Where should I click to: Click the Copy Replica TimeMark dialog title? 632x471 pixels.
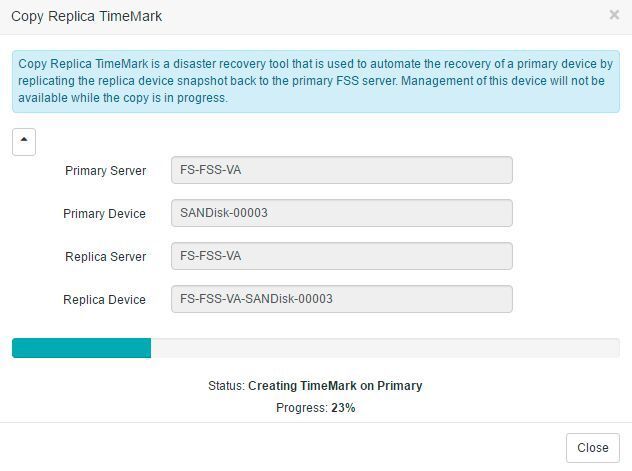tap(86, 16)
